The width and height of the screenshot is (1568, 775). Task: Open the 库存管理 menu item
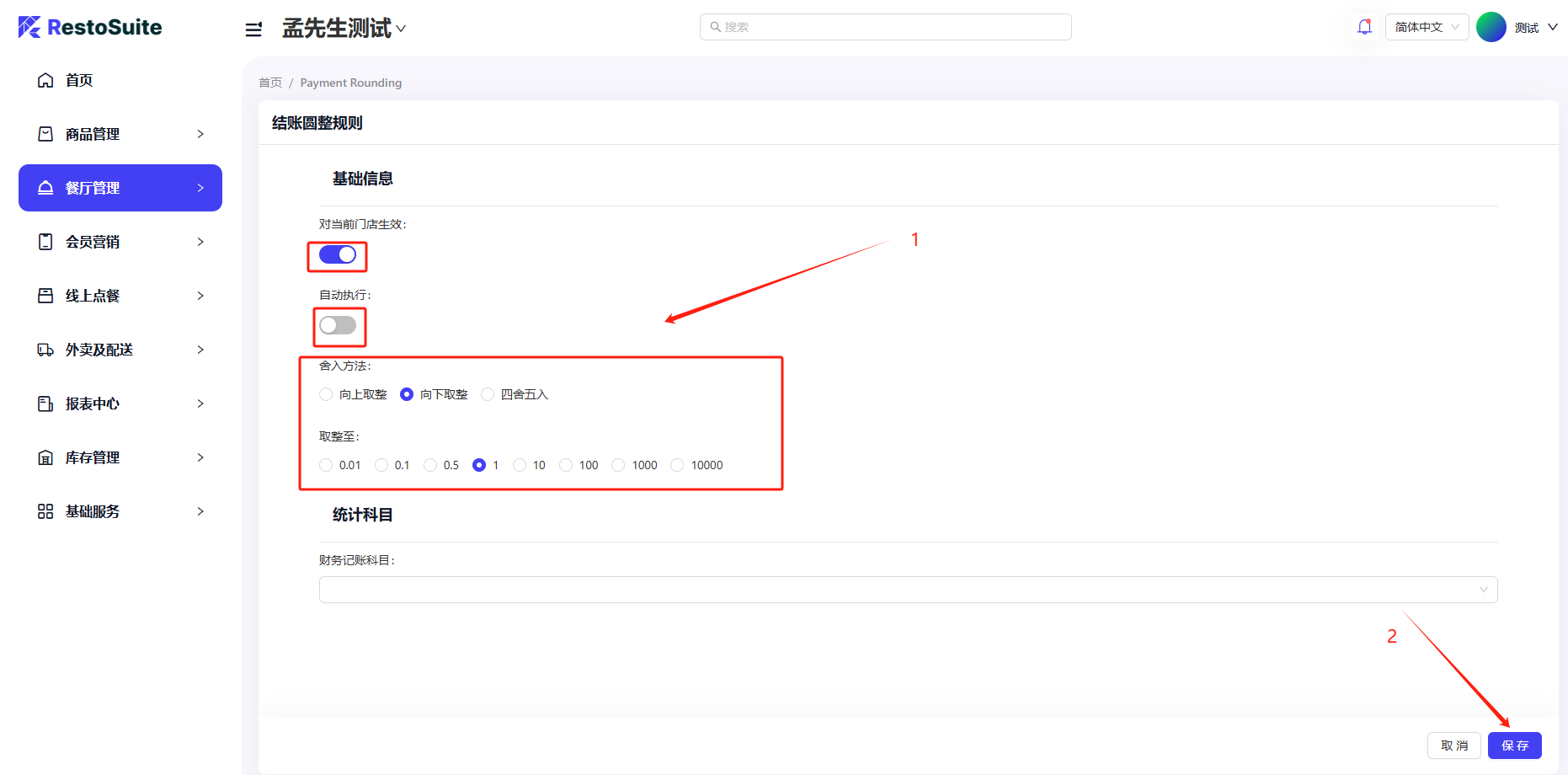[120, 457]
